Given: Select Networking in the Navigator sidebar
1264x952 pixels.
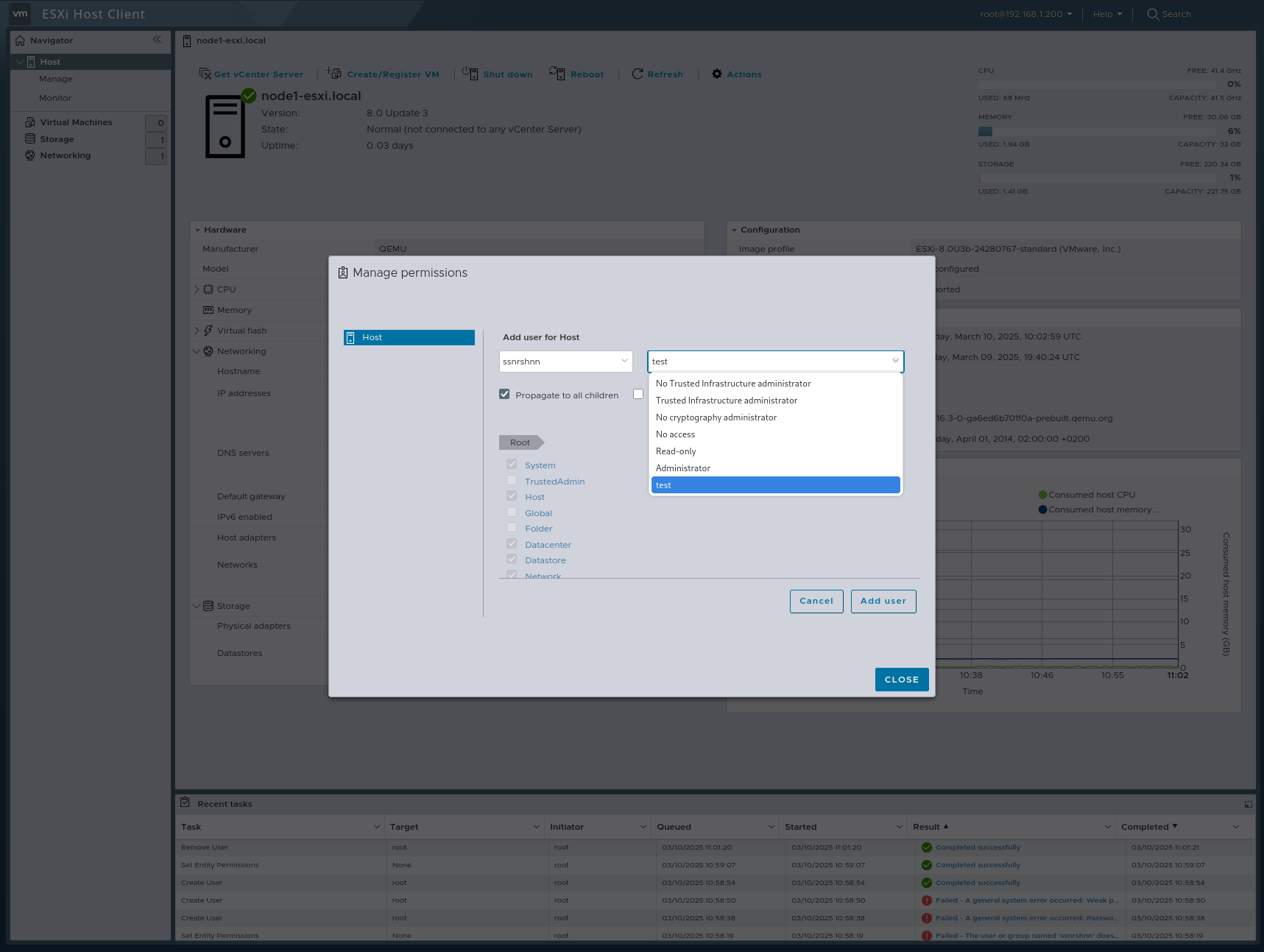Looking at the screenshot, I should pos(65,155).
